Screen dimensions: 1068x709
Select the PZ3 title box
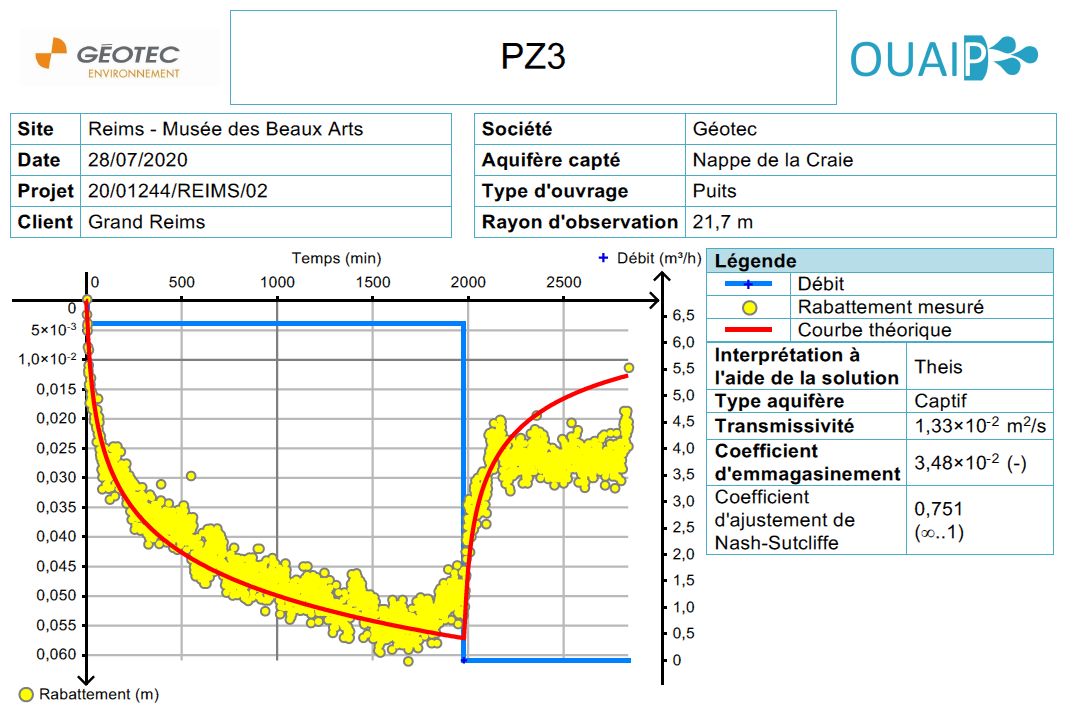pyautogui.click(x=533, y=57)
